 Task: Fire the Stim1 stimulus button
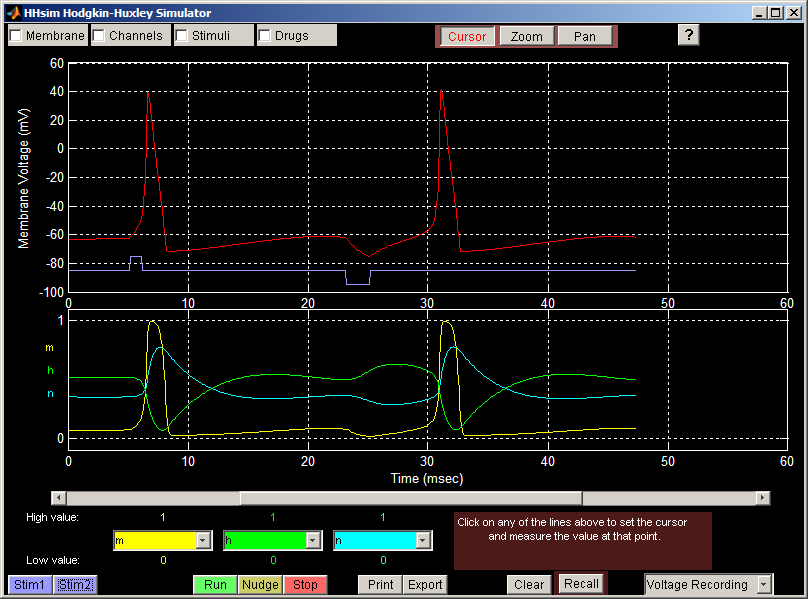tap(28, 585)
